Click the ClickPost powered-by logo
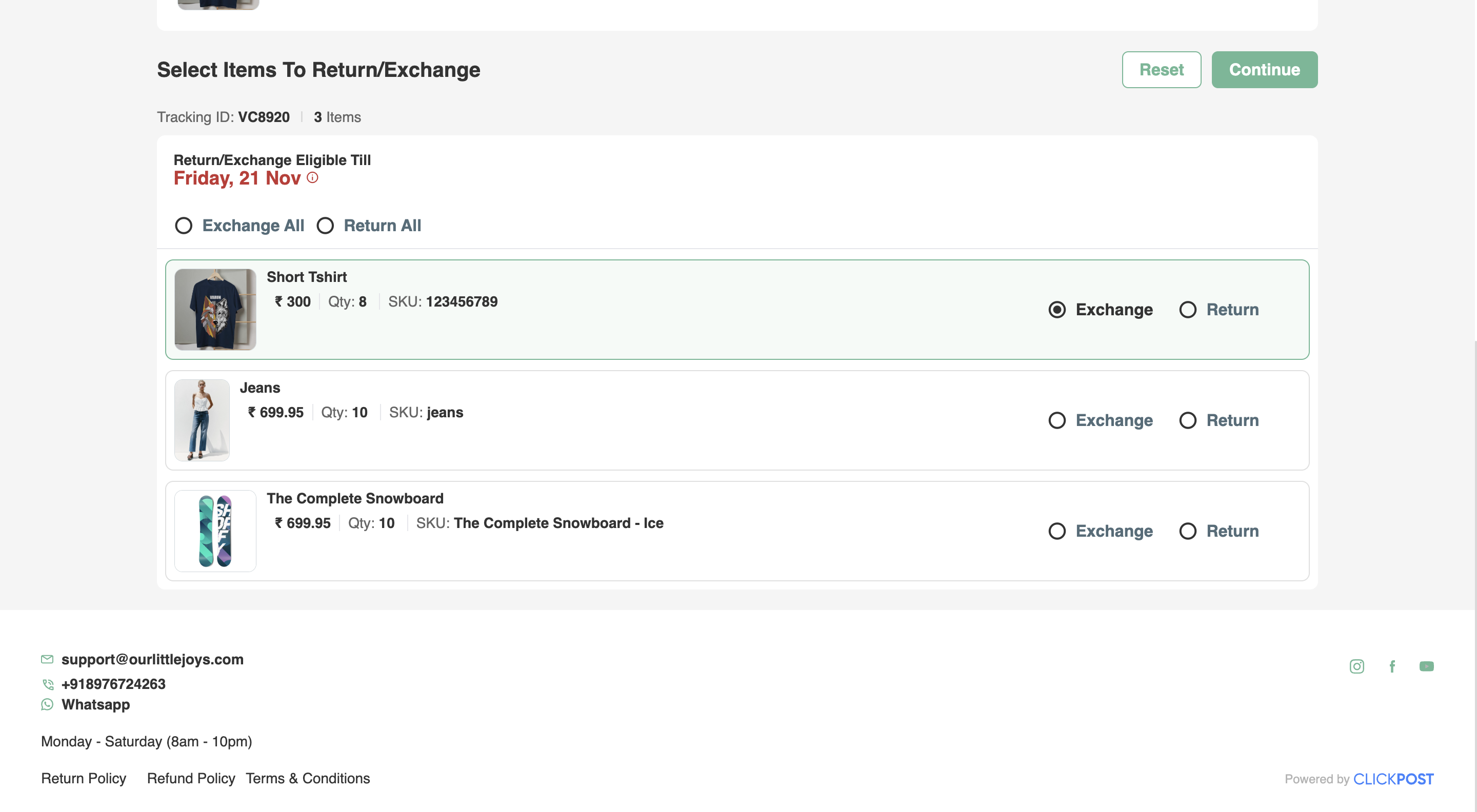Viewport: 1477px width, 812px height. (x=1393, y=779)
